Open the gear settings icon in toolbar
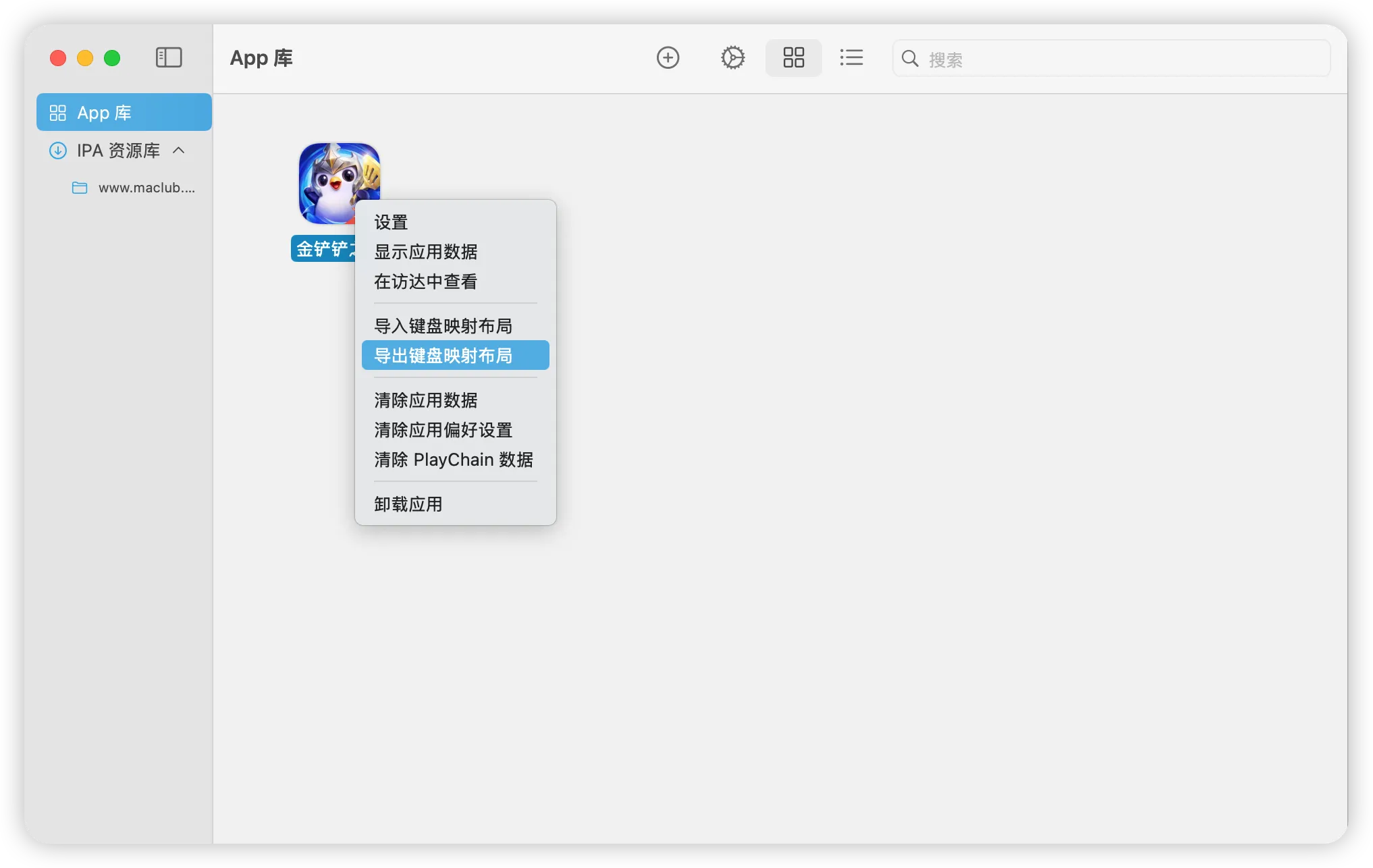Image resolution: width=1373 pixels, height=868 pixels. point(732,57)
